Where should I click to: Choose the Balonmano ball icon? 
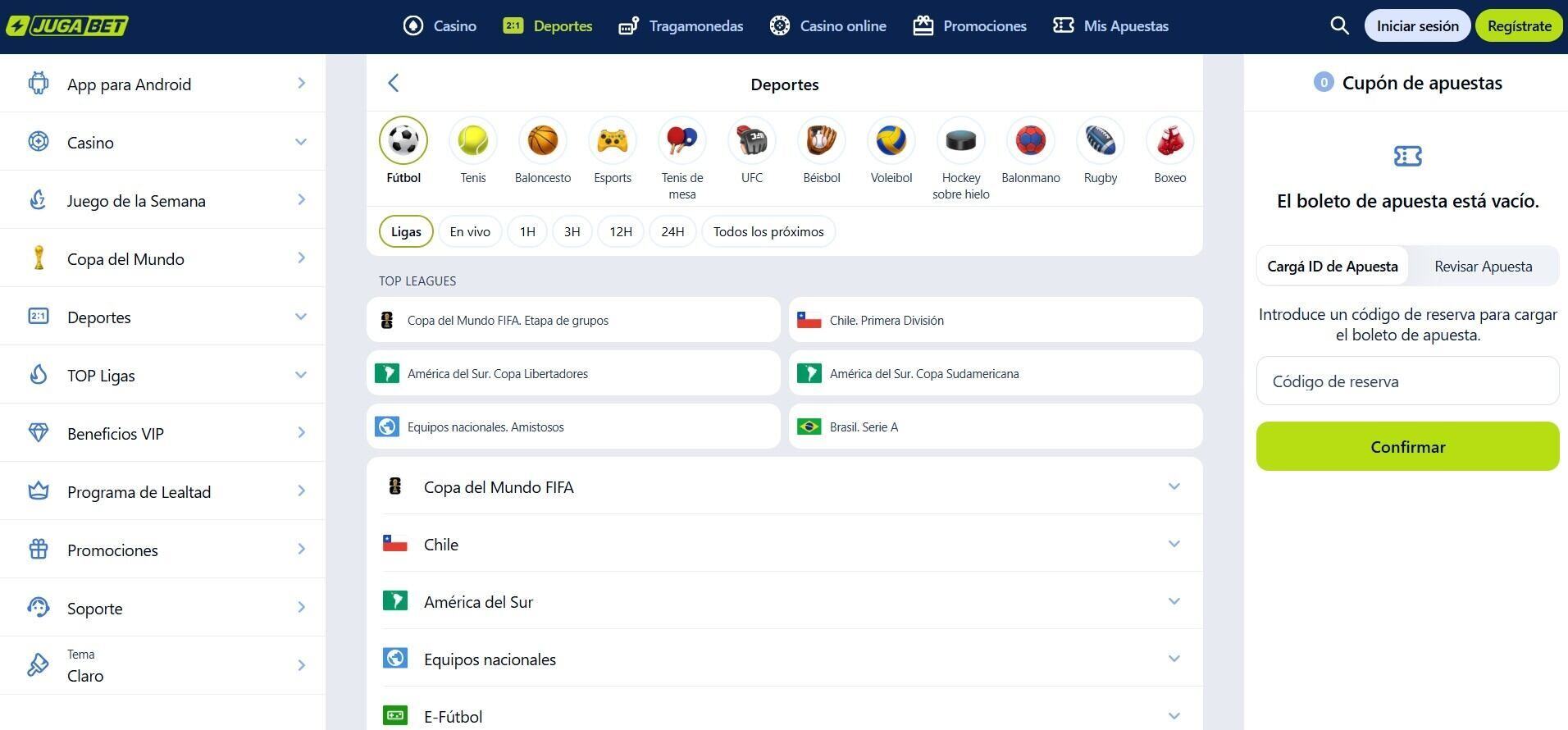1031,140
